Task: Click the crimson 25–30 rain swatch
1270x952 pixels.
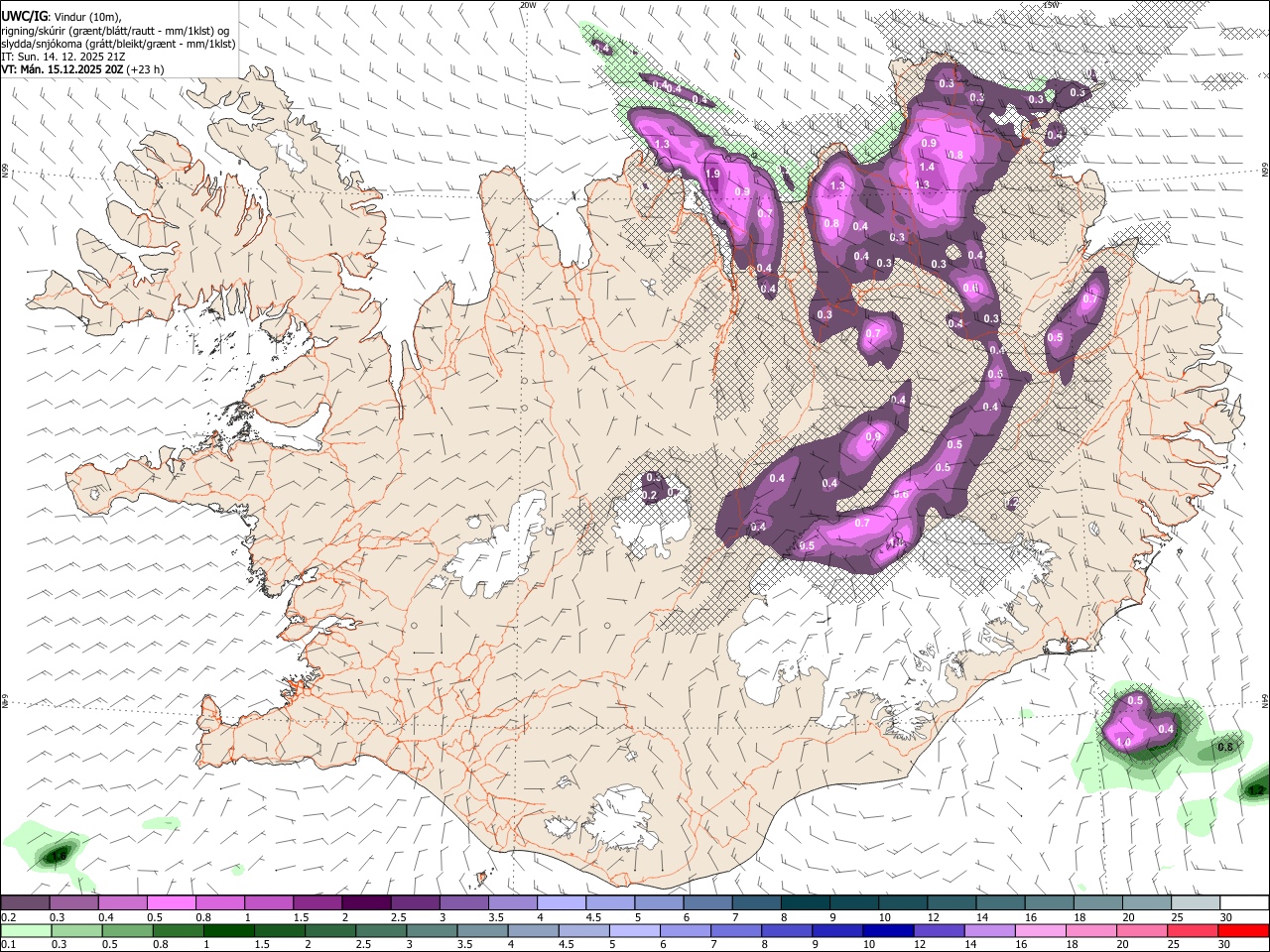Action: pos(1191,931)
